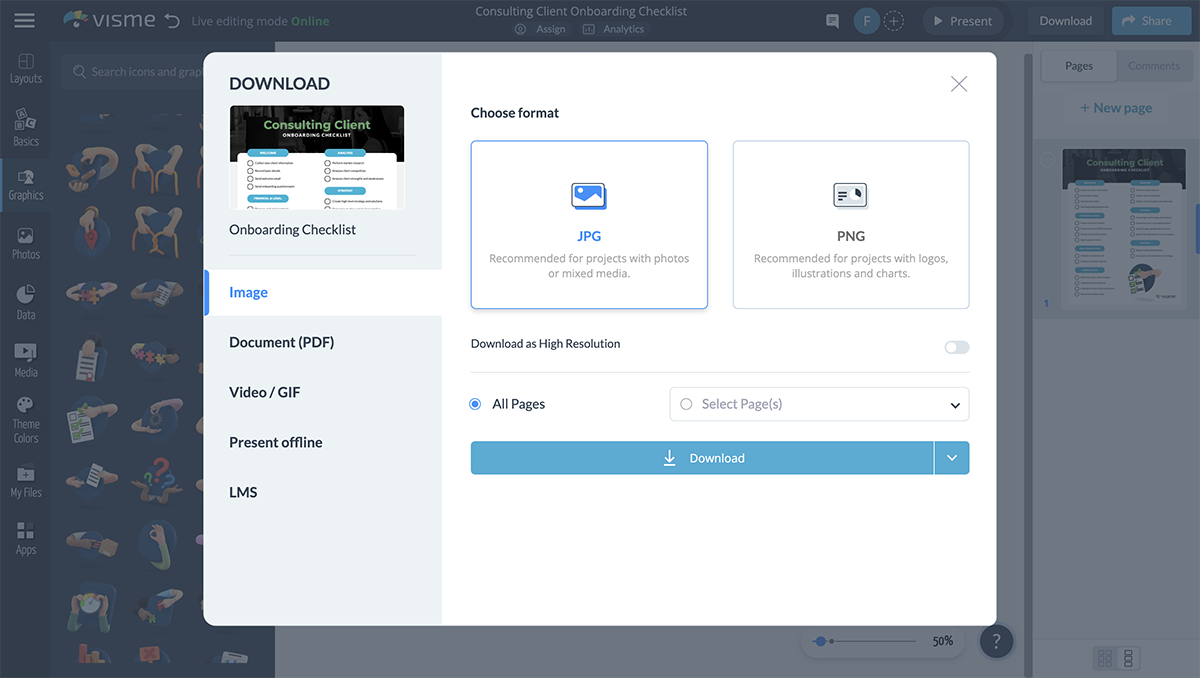This screenshot has height=678, width=1200.
Task: Click the undo arrow icon
Action: (172, 21)
